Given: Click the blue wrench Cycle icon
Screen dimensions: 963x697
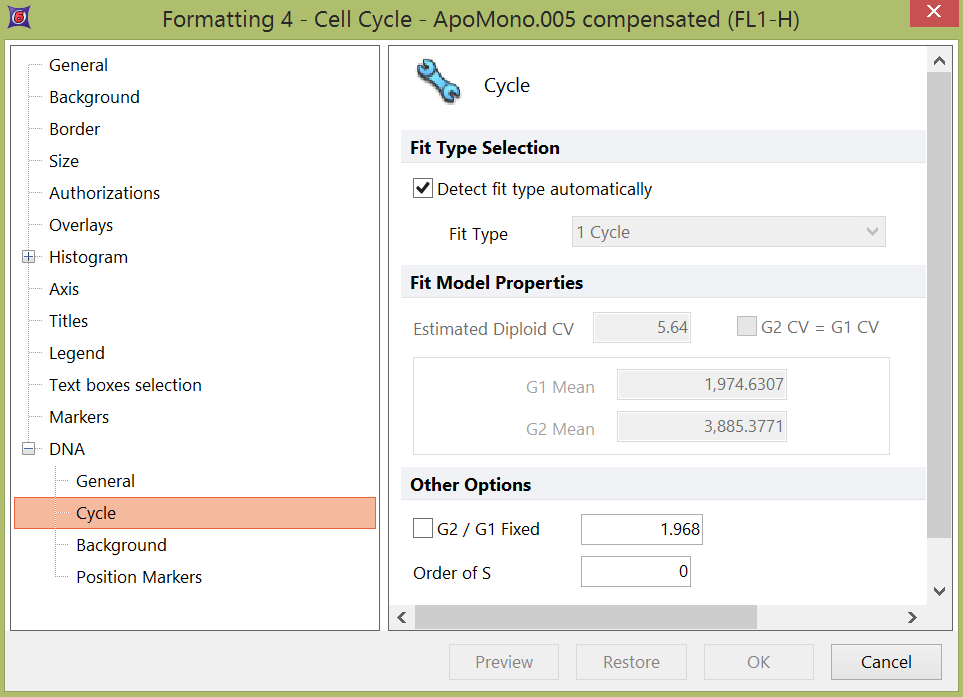Looking at the screenshot, I should 438,83.
